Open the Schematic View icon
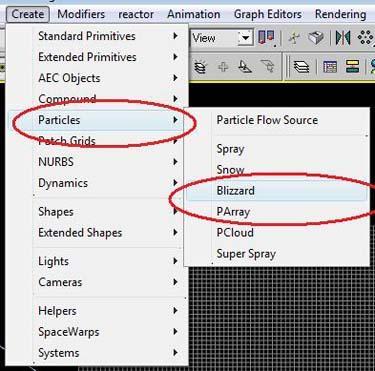The image size is (375, 371). 352,67
